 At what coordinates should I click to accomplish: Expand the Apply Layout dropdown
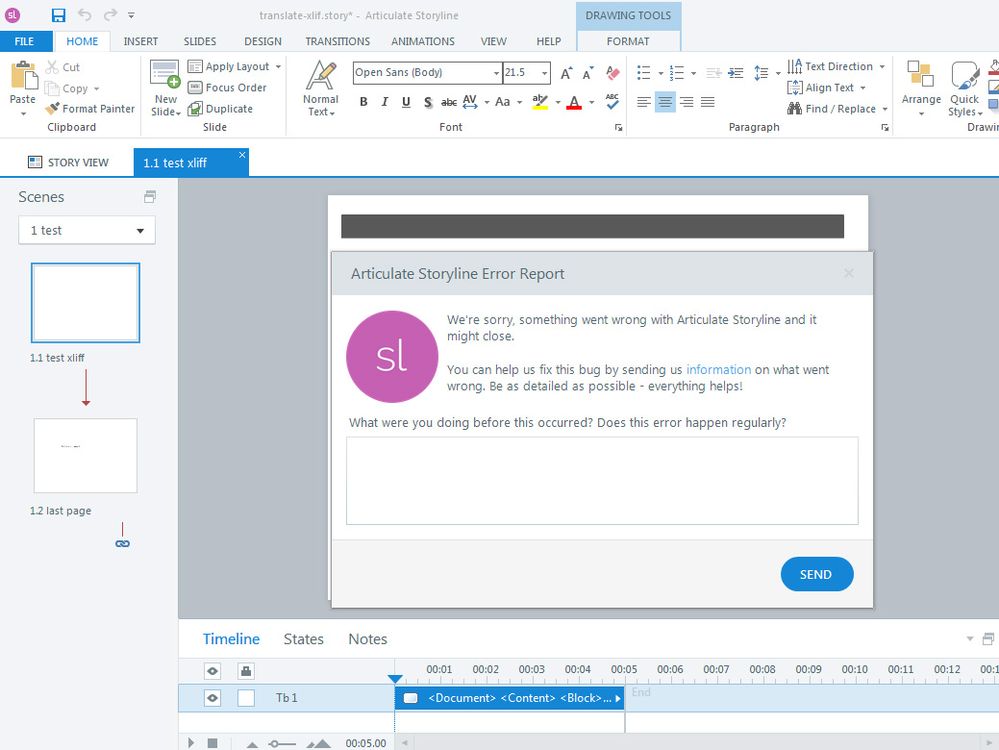(278, 66)
